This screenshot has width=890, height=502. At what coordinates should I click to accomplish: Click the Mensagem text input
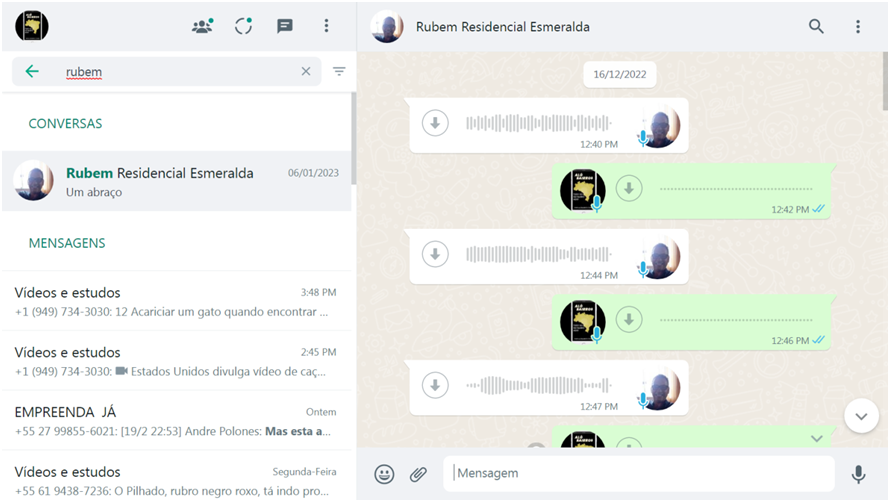[x=639, y=473]
